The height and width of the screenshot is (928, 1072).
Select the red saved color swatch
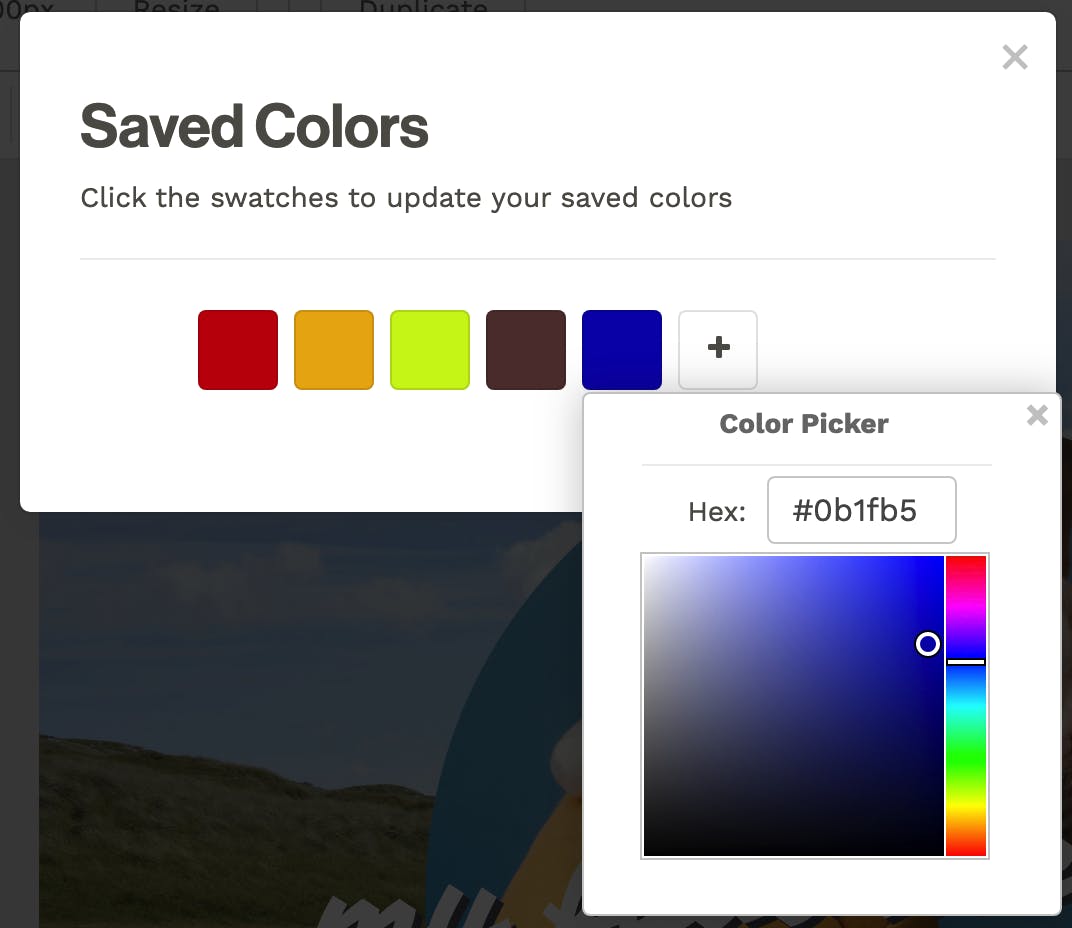(237, 349)
